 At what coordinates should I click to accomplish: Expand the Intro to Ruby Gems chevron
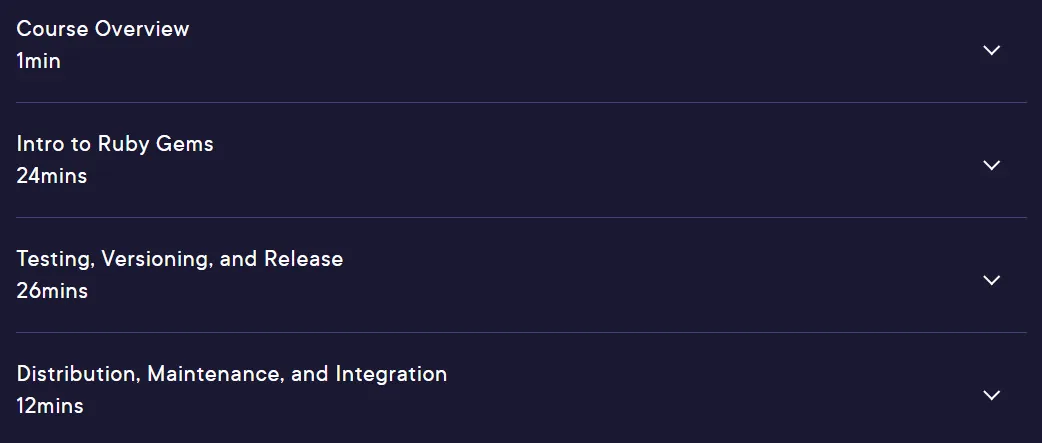(x=991, y=165)
